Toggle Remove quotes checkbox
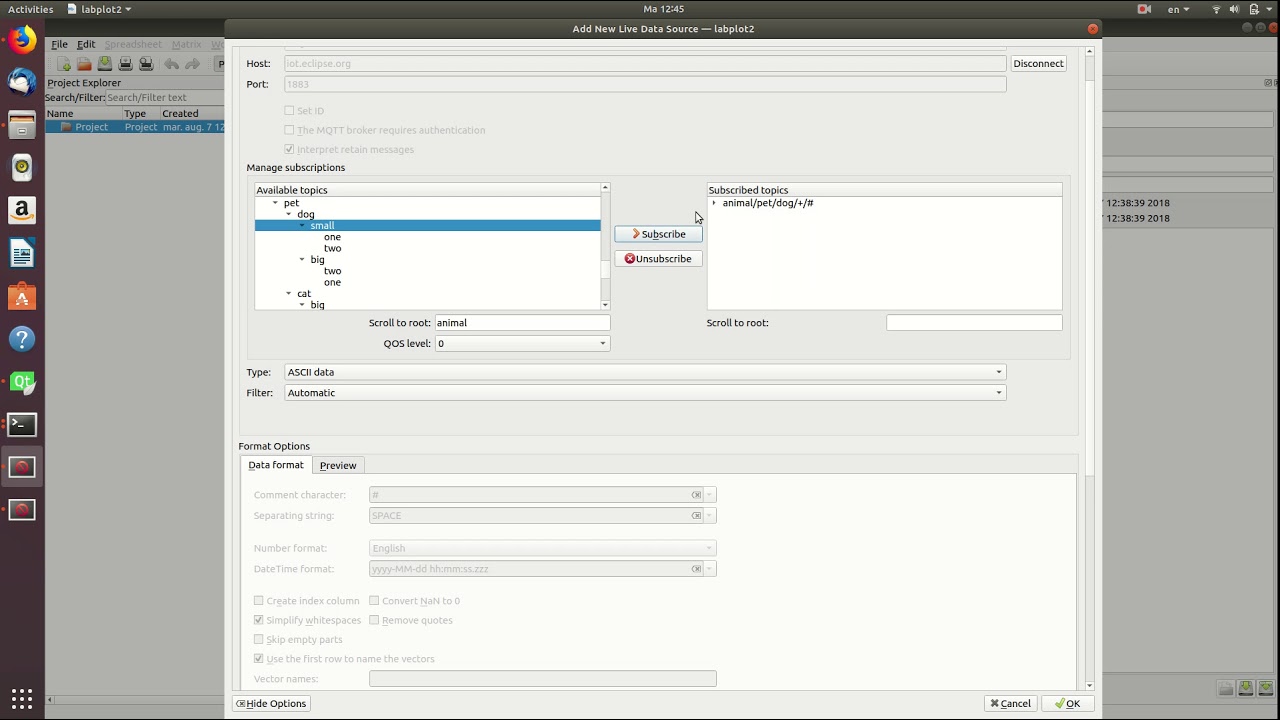Viewport: 1280px width, 720px height. click(x=374, y=620)
